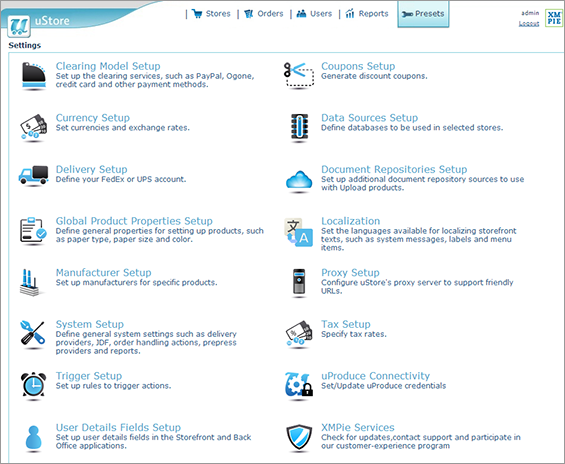Open the Proxy Setup link
The width and height of the screenshot is (565, 464).
pos(350,272)
